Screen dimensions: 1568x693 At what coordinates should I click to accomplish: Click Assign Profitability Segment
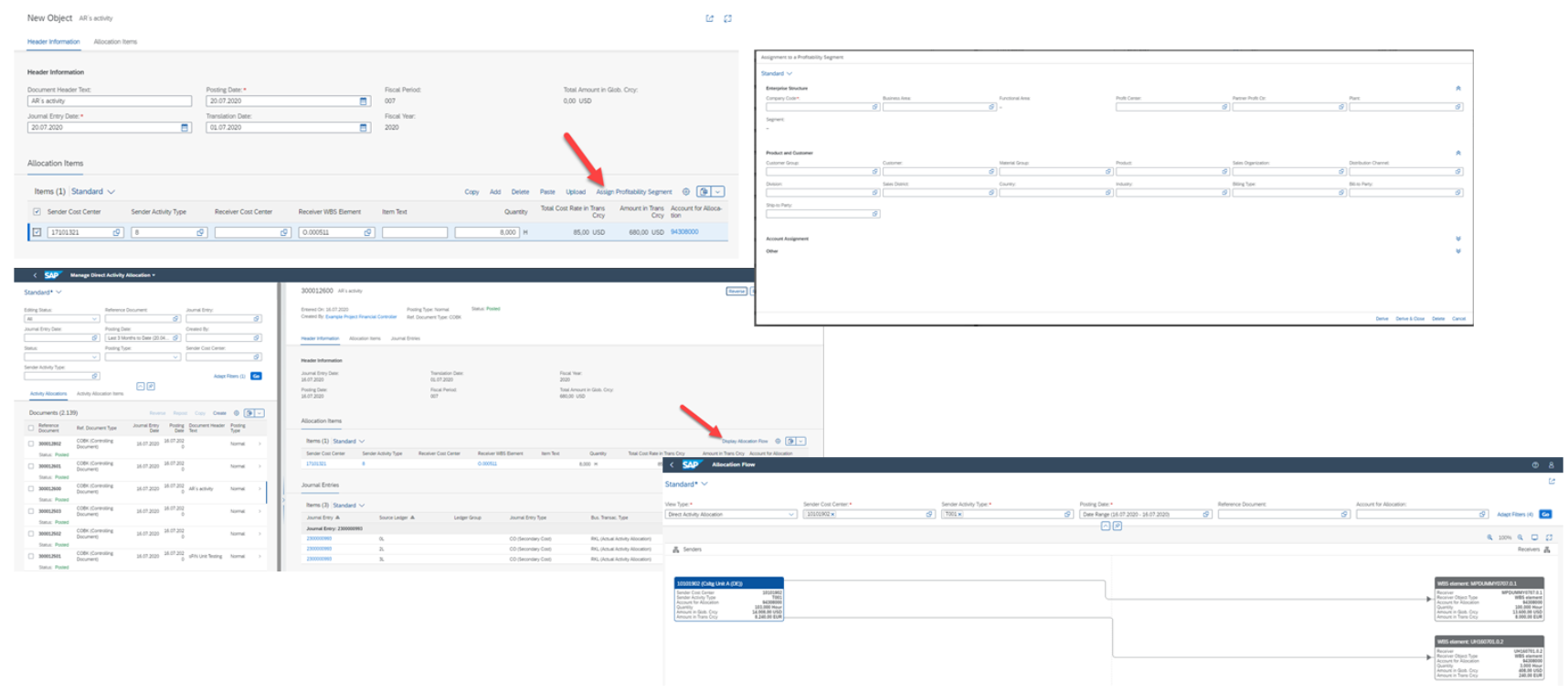pos(633,192)
